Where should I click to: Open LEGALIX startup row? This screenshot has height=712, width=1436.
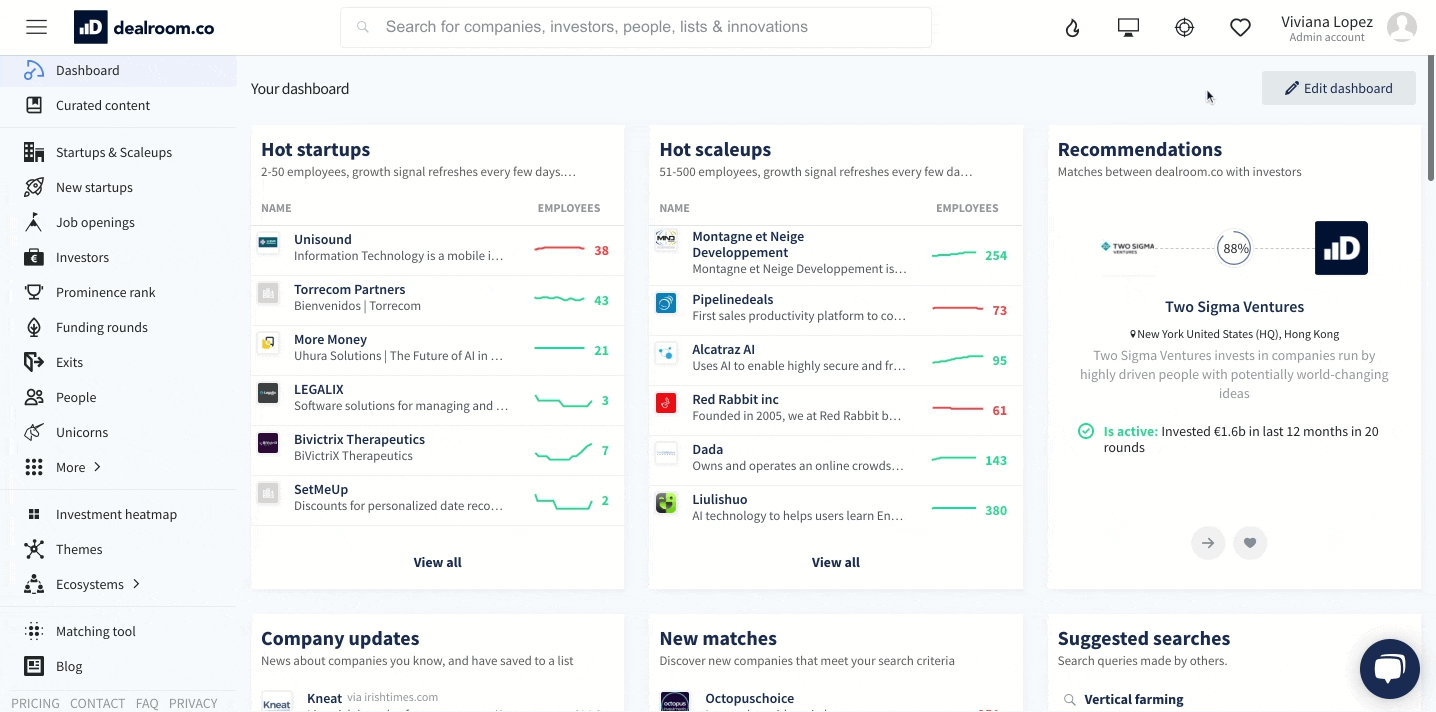click(x=438, y=400)
